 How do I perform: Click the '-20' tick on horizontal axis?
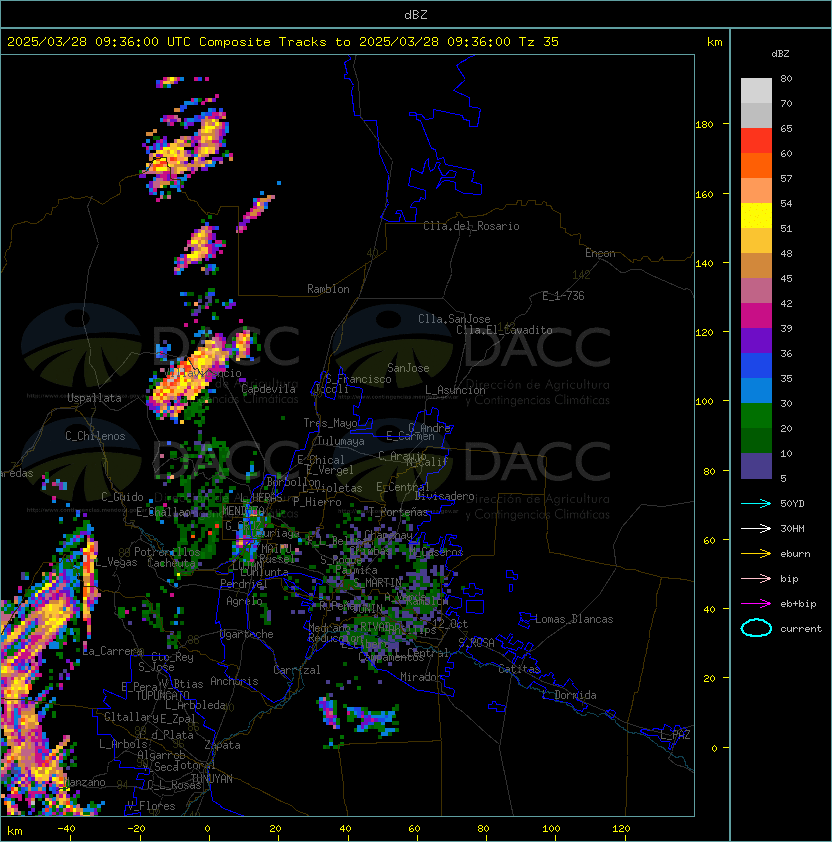point(136,829)
